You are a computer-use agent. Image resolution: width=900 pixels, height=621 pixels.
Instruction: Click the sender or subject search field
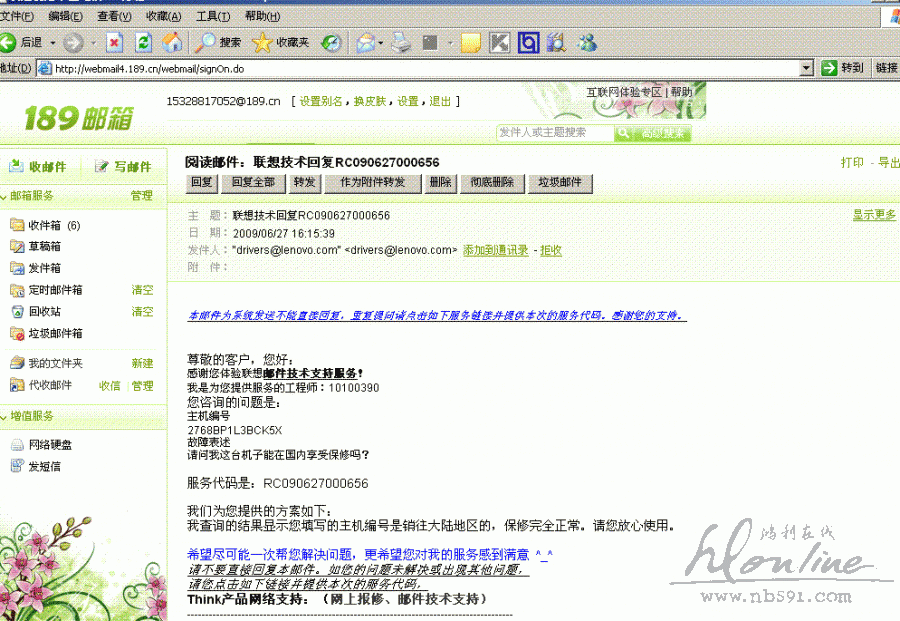555,133
